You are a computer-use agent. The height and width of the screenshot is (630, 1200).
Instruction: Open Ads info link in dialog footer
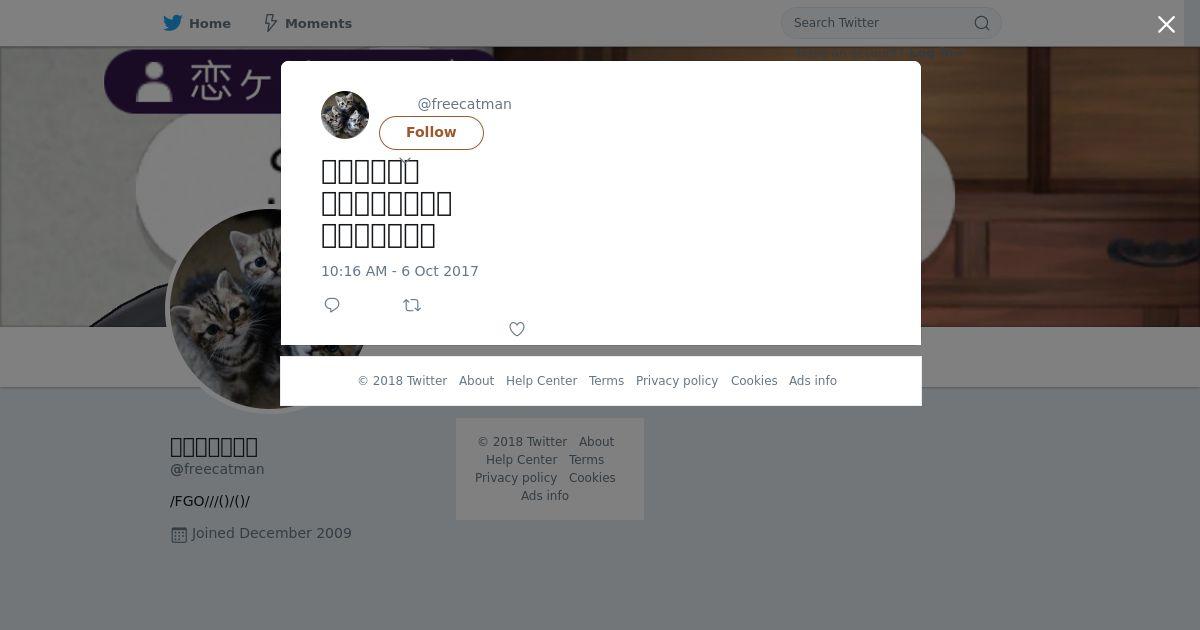(x=813, y=381)
